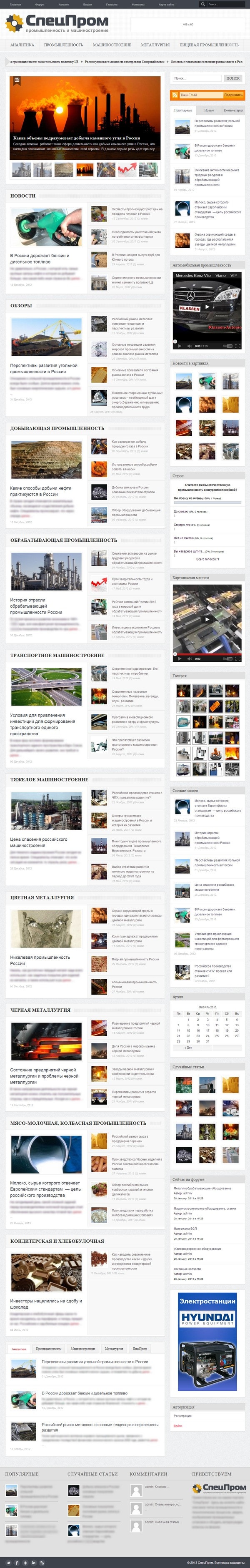Viewport: 250px width, 1568px height.
Task: Click the Форум link in the top bar
Action: click(40, 4)
